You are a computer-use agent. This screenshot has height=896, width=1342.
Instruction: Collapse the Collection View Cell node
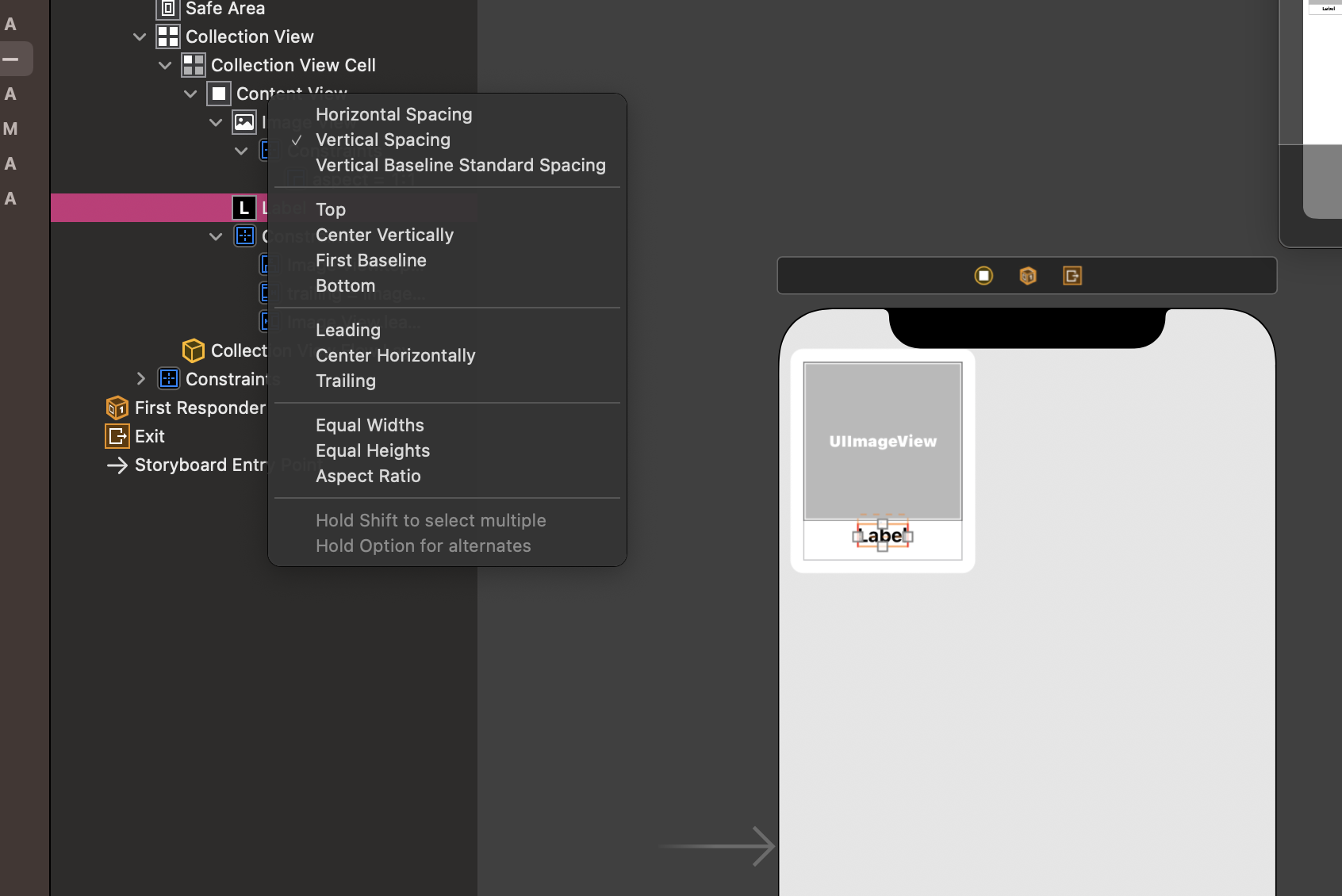pyautogui.click(x=165, y=65)
